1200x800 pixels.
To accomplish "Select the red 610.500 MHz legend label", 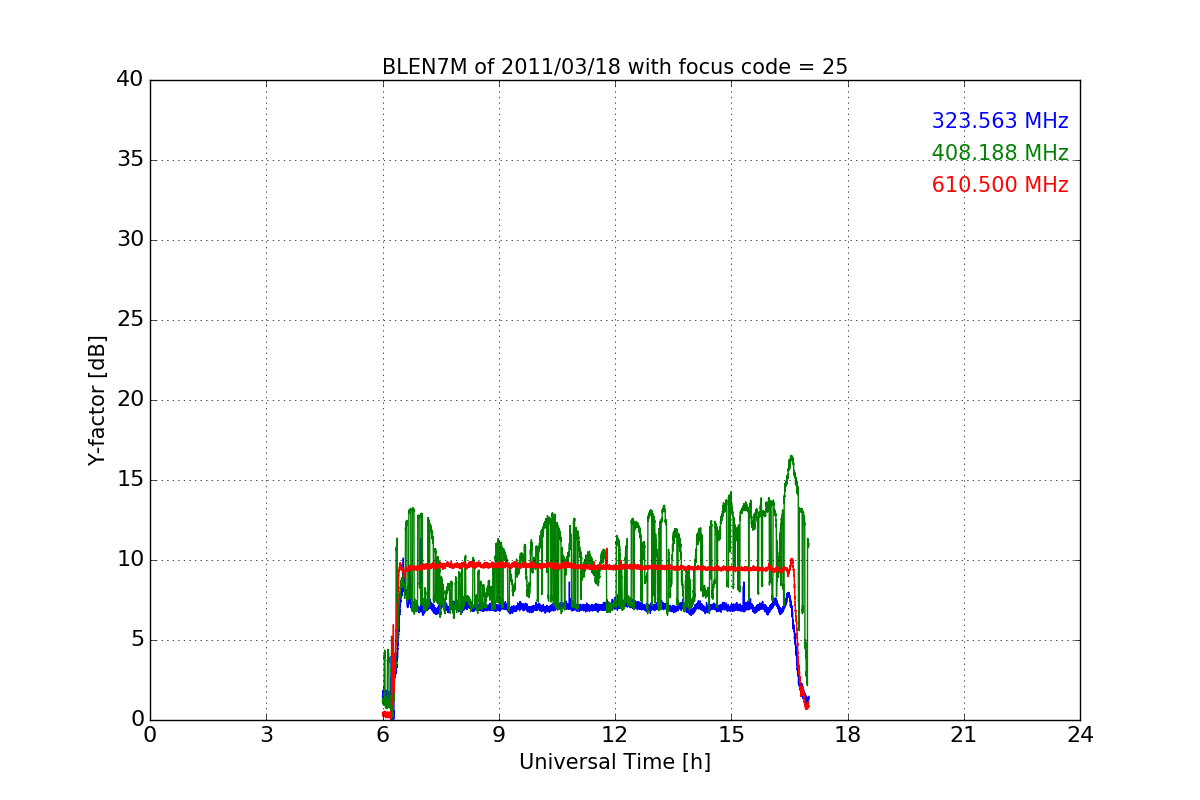I will [1000, 185].
